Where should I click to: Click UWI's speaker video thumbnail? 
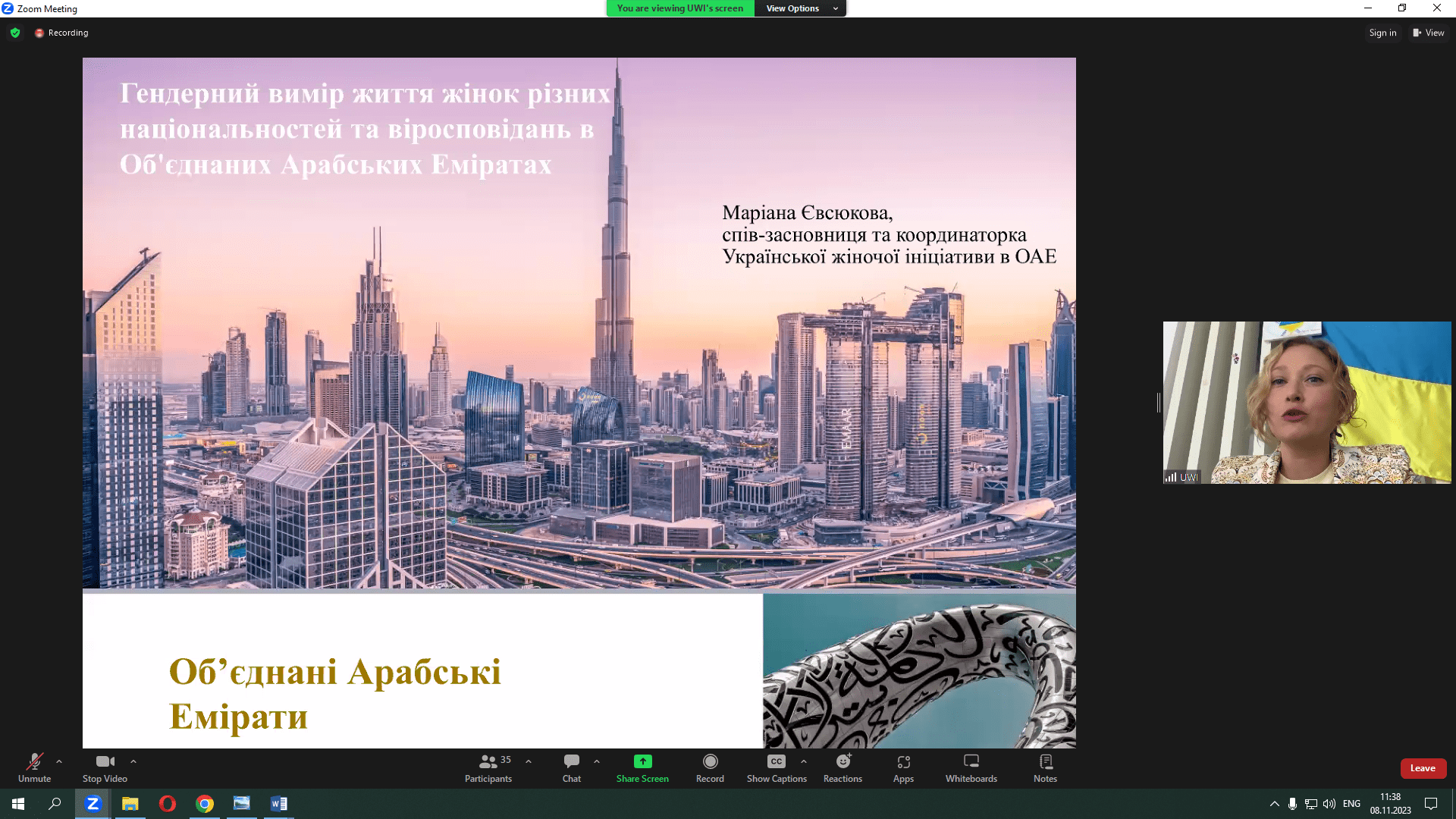click(1307, 403)
